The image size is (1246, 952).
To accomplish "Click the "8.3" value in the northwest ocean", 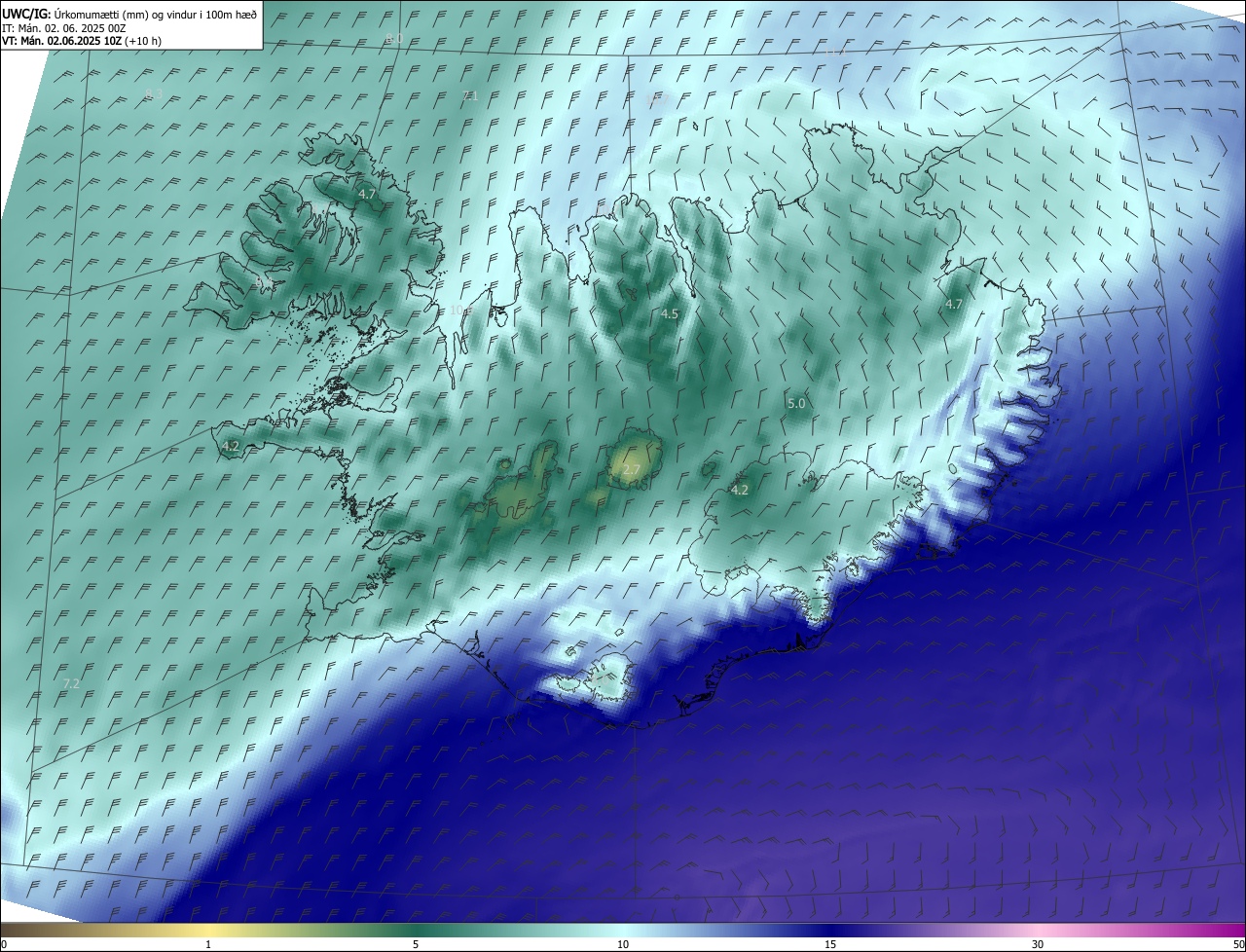I will tap(154, 94).
